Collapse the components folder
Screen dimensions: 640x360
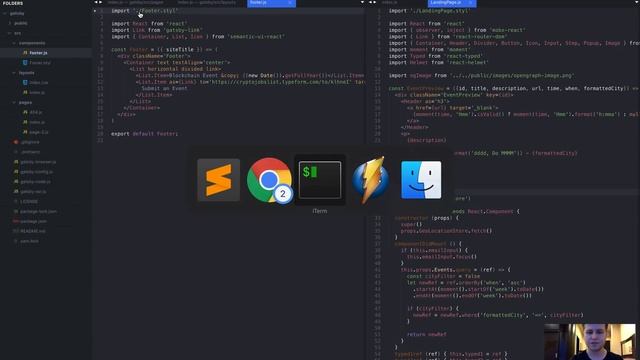[x=14, y=43]
